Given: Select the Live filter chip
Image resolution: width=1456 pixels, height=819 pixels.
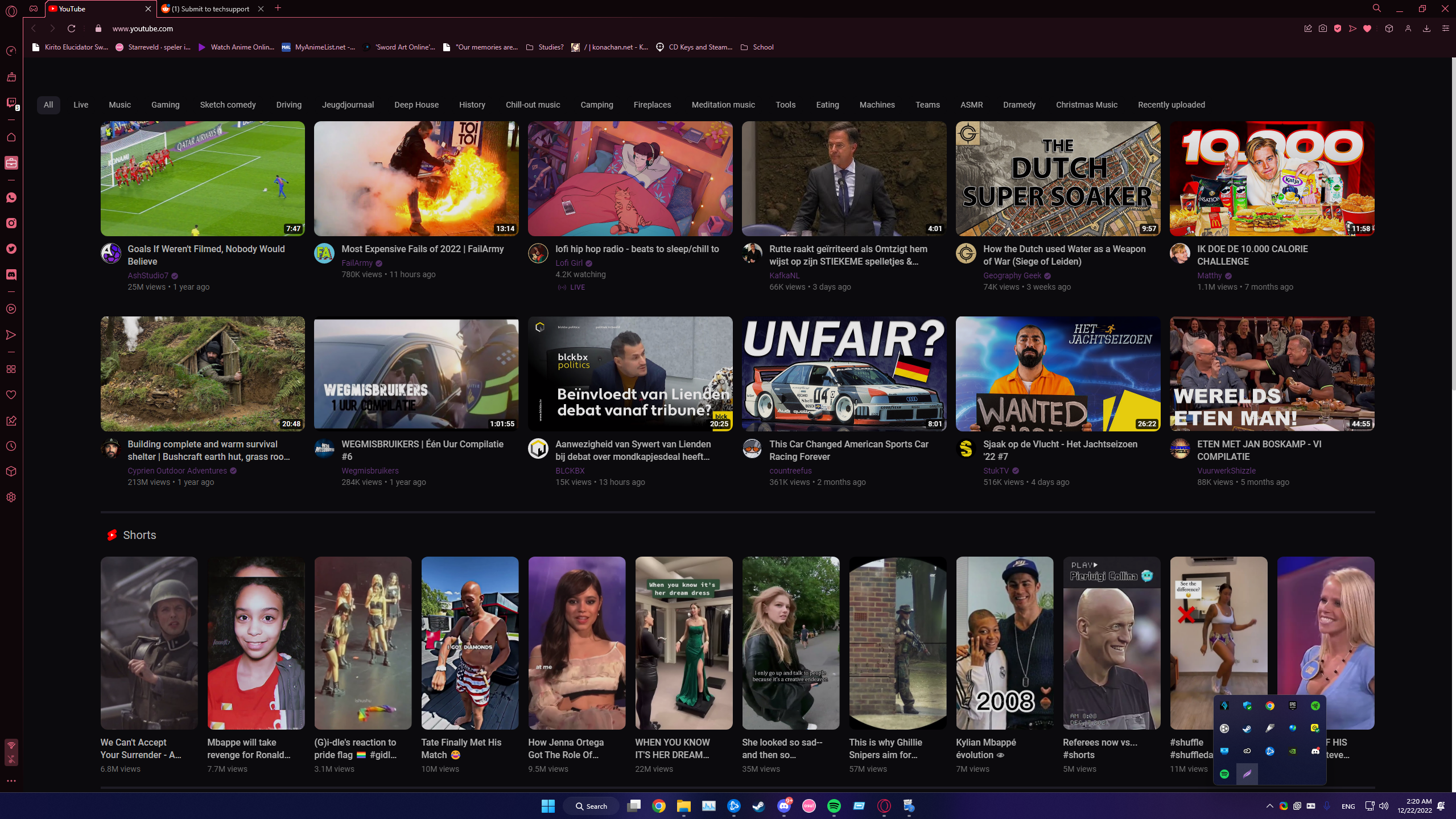Looking at the screenshot, I should point(81,105).
